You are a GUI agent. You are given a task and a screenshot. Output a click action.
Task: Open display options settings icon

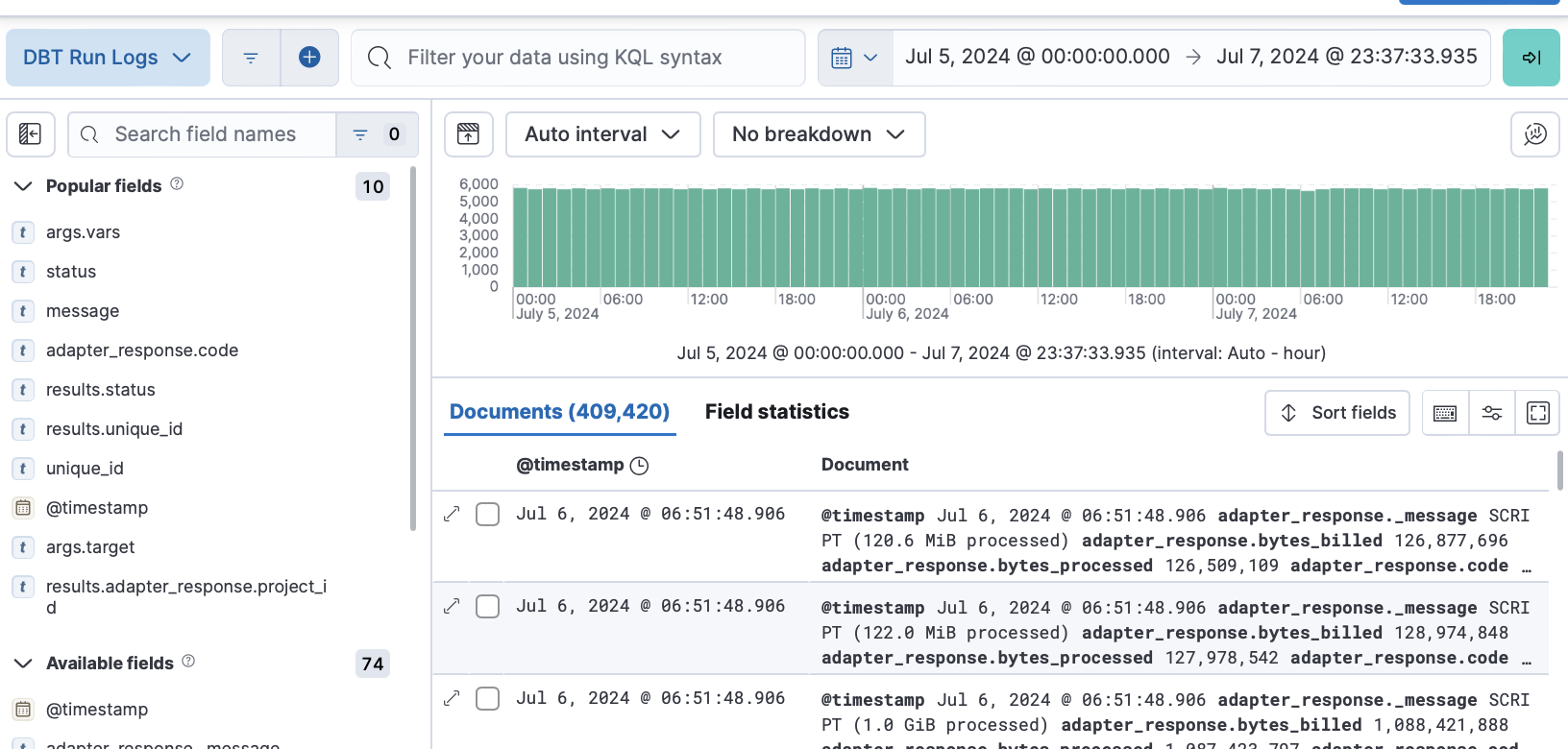coord(1491,413)
